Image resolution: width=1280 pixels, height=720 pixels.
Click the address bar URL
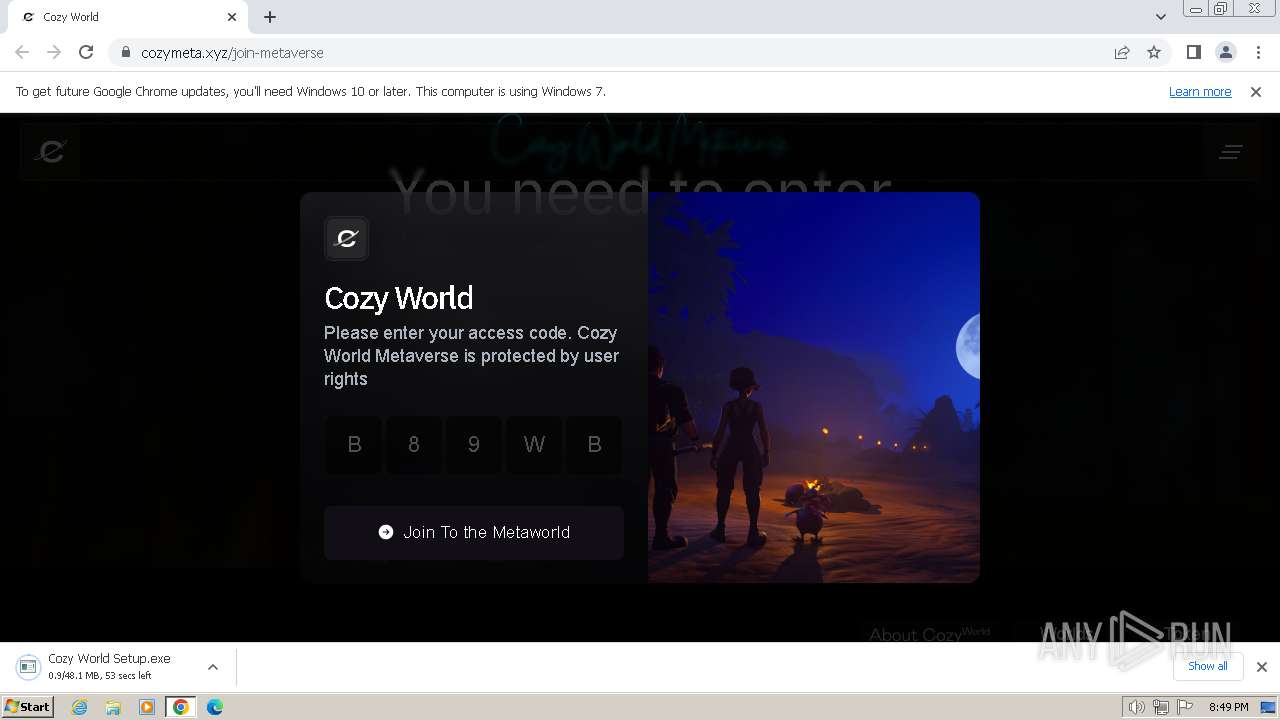click(232, 53)
